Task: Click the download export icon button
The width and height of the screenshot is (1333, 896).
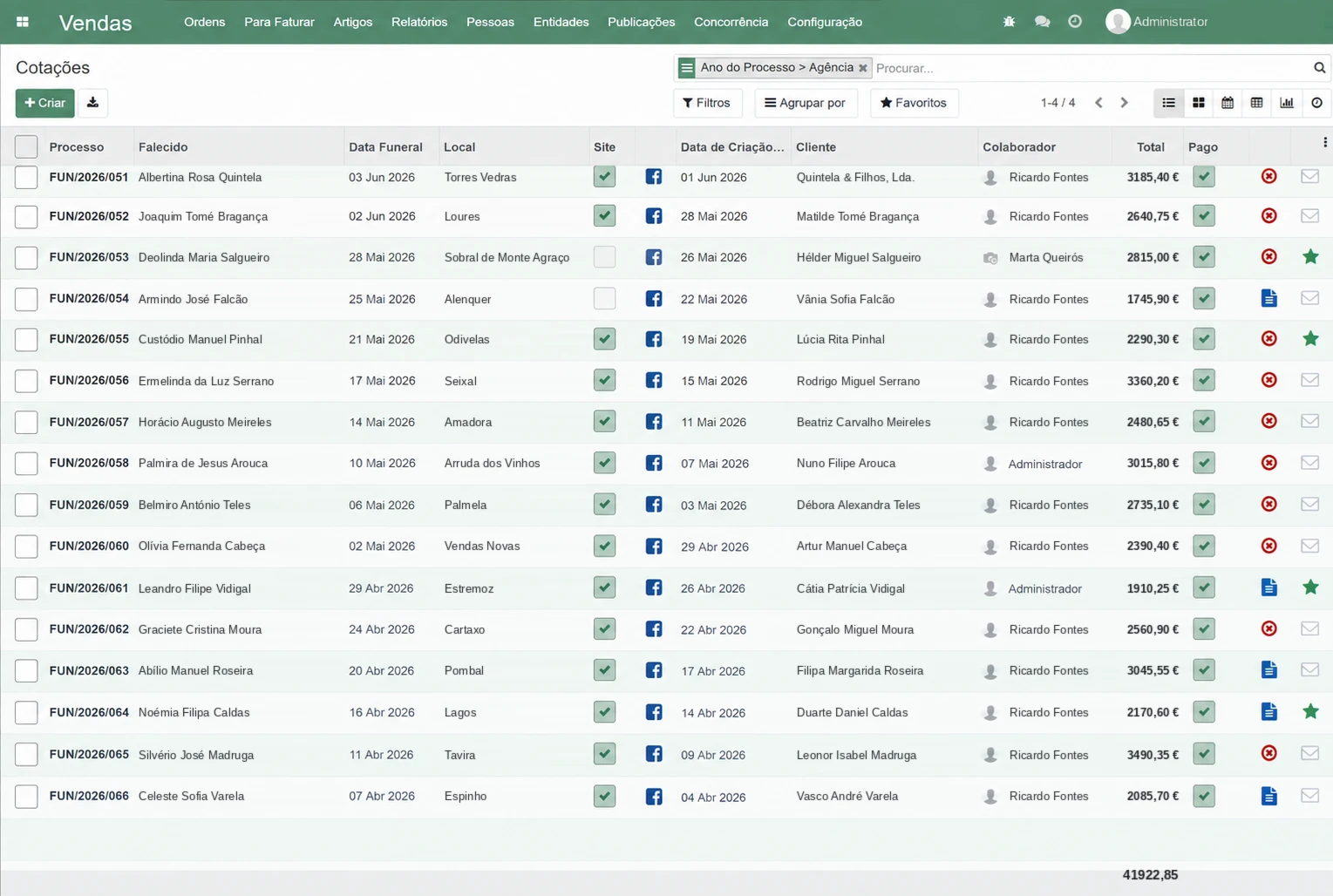Action: 92,103
